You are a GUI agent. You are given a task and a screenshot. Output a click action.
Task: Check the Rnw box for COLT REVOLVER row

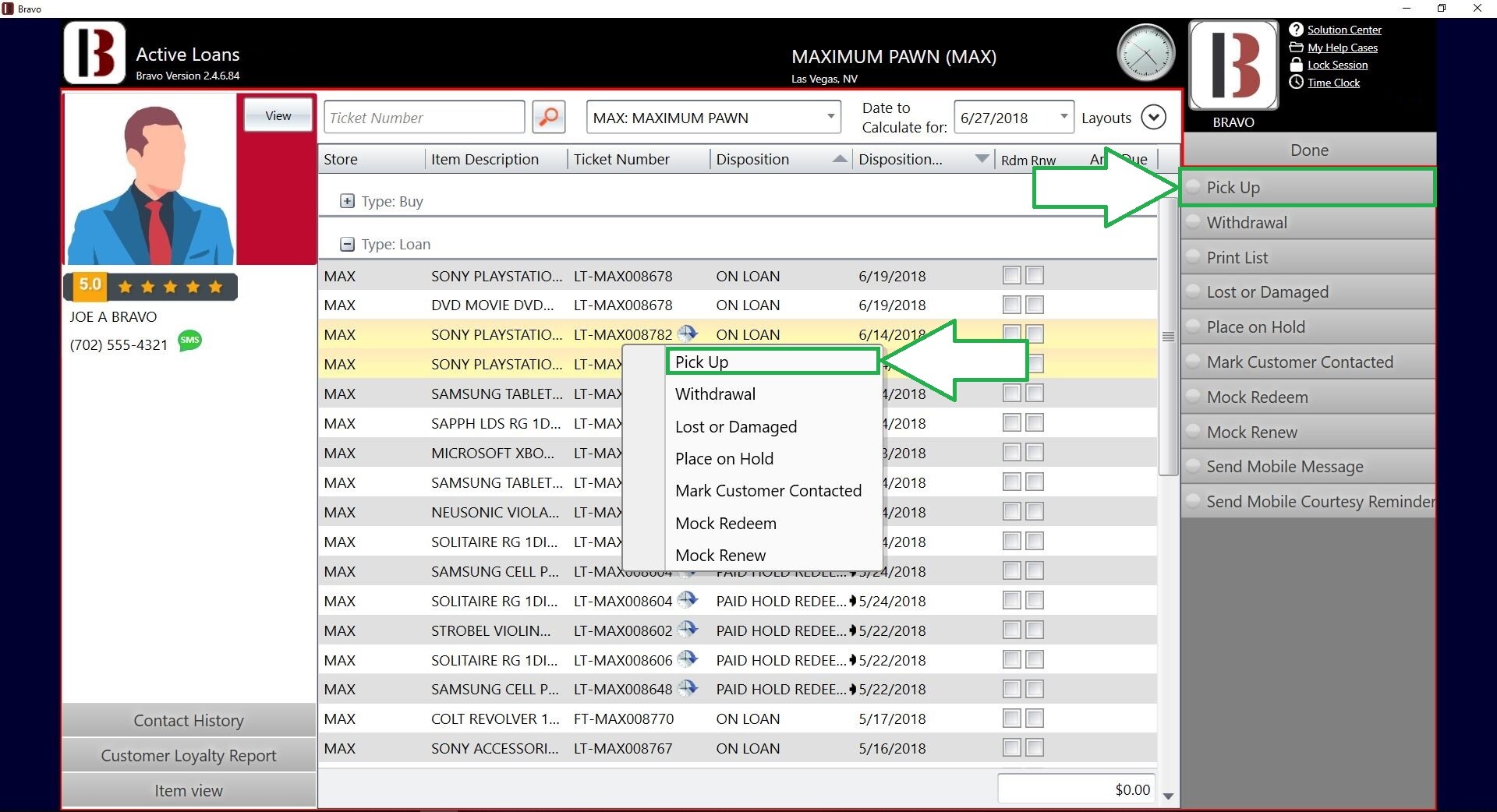pos(1035,718)
